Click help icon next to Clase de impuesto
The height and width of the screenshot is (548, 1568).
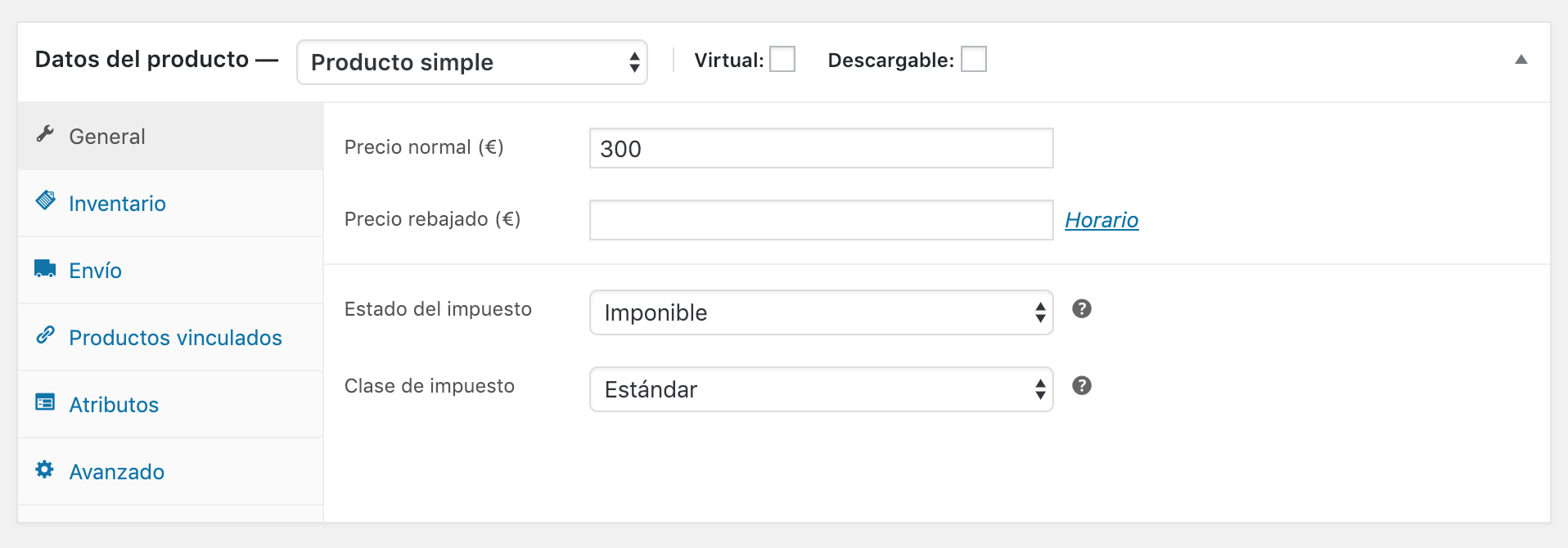pos(1081,386)
